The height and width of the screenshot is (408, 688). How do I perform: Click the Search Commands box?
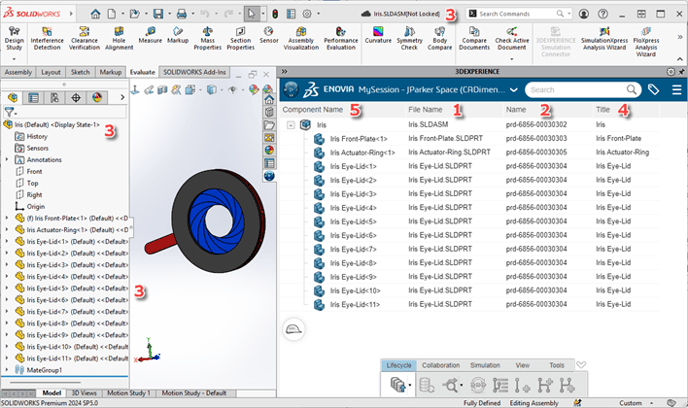click(x=518, y=14)
